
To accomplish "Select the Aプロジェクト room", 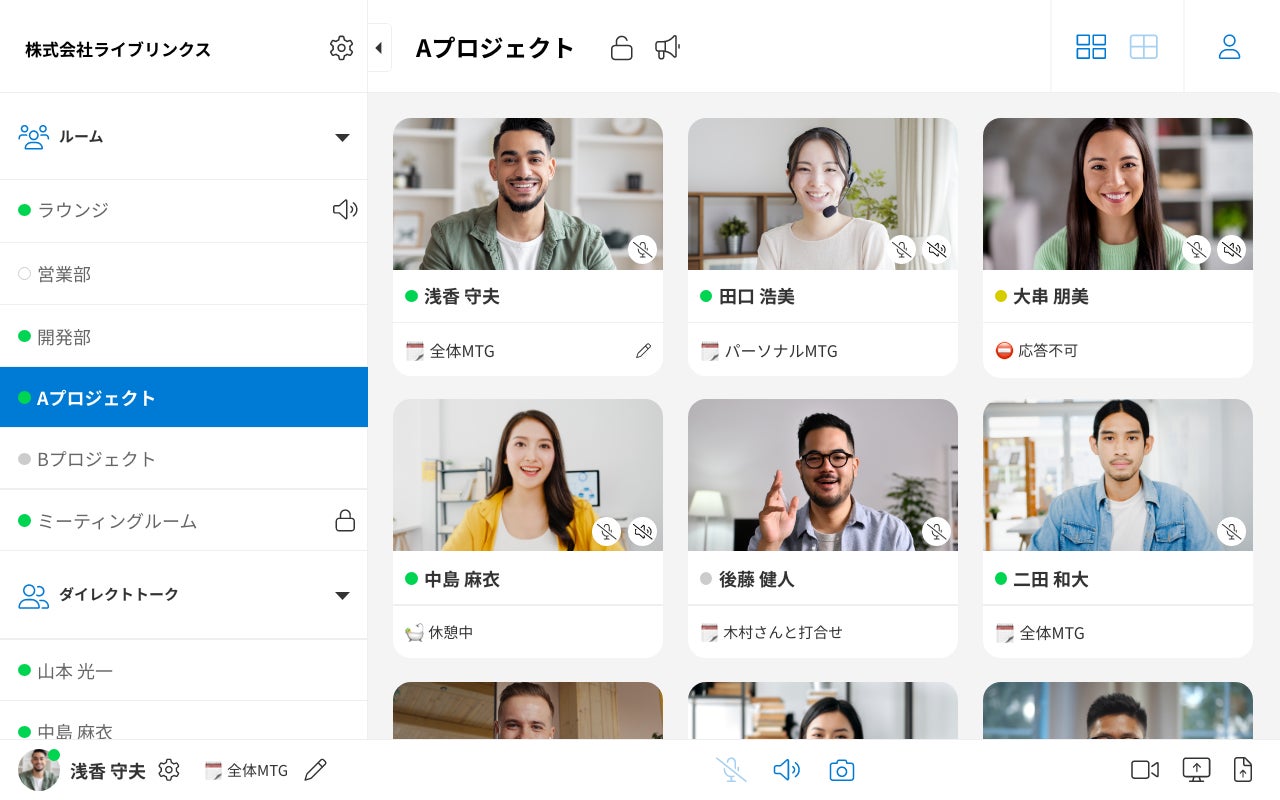I will coord(184,397).
